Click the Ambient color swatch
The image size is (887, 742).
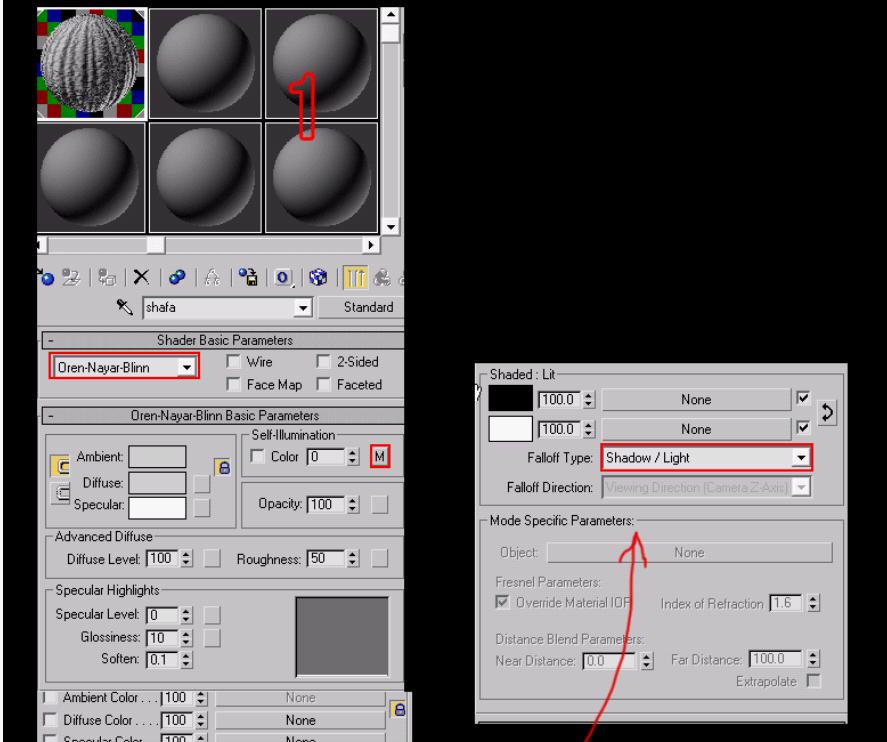pos(157,457)
